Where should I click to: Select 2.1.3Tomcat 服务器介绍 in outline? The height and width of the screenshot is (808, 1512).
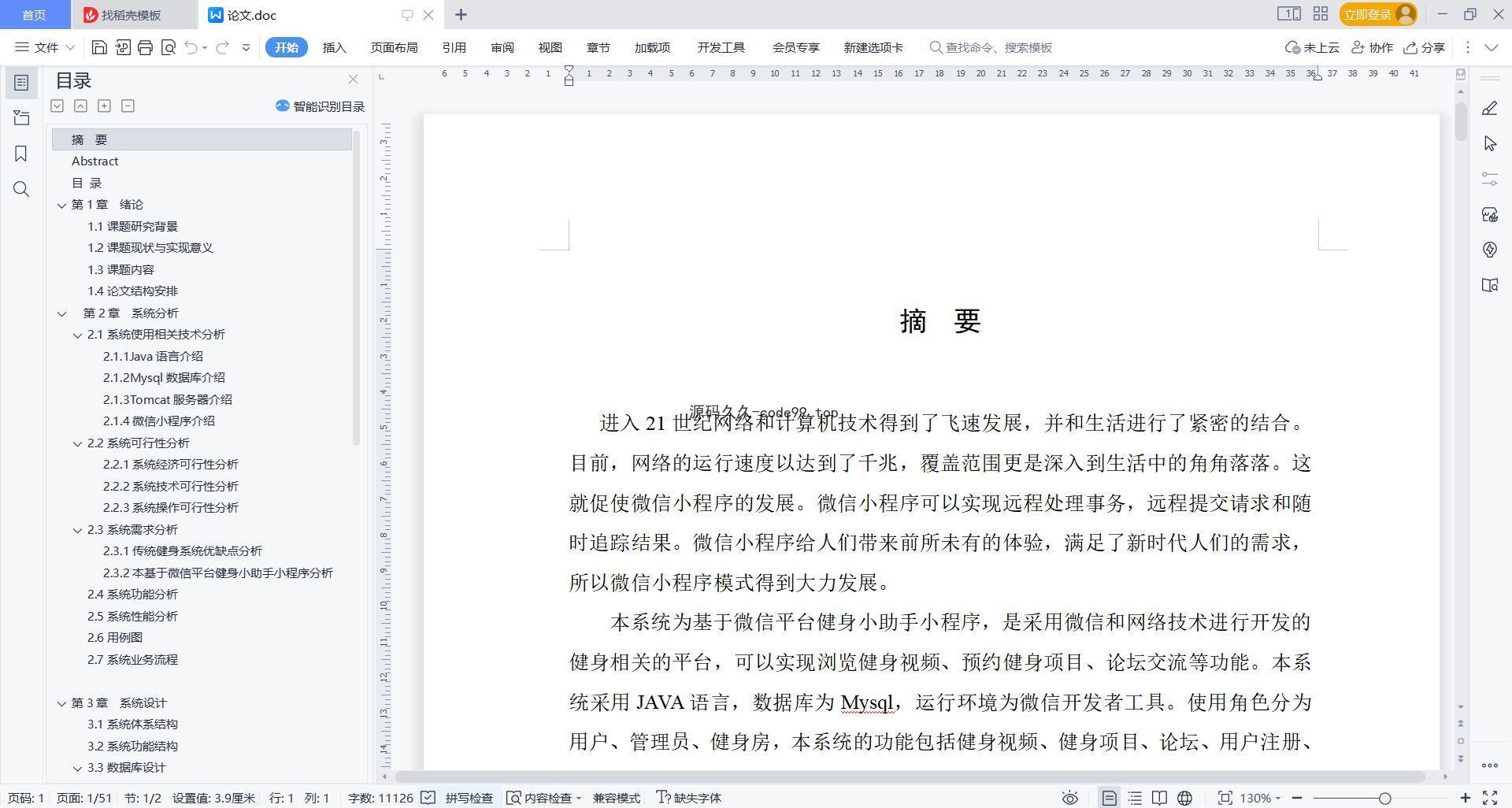(167, 400)
